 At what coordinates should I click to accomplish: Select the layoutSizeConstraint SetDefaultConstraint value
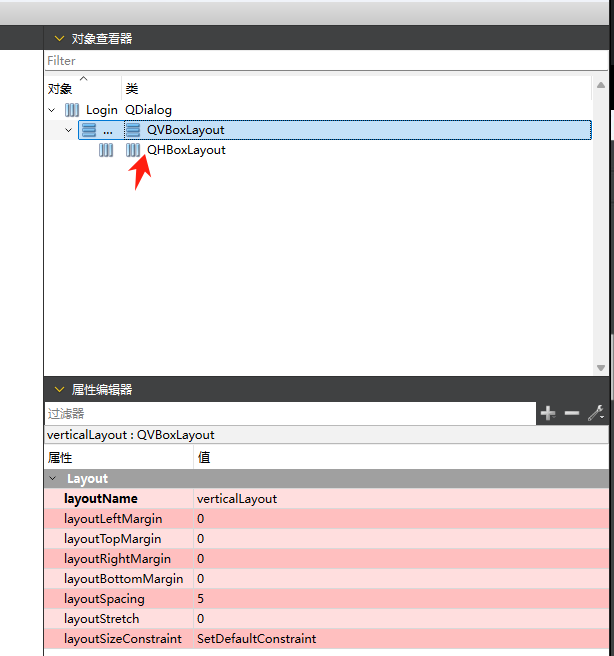point(400,639)
